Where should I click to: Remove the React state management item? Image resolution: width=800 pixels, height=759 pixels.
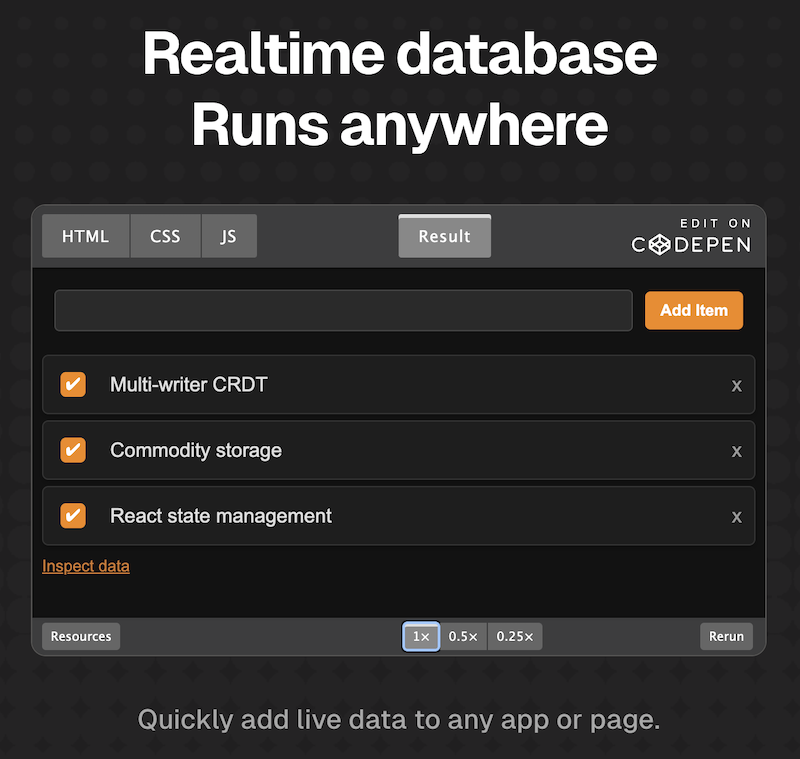737,516
